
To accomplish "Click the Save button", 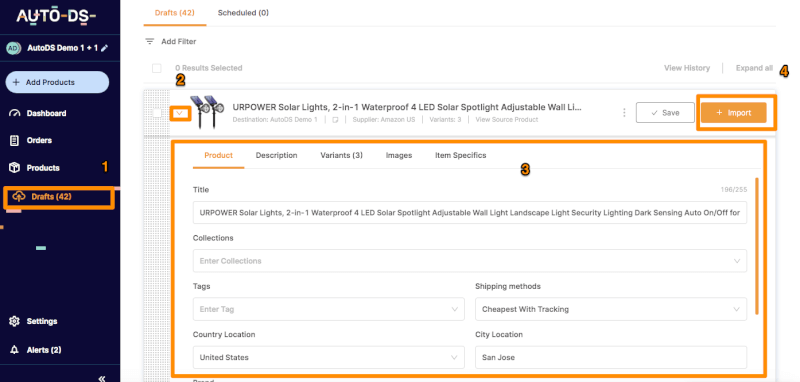I will coord(665,113).
